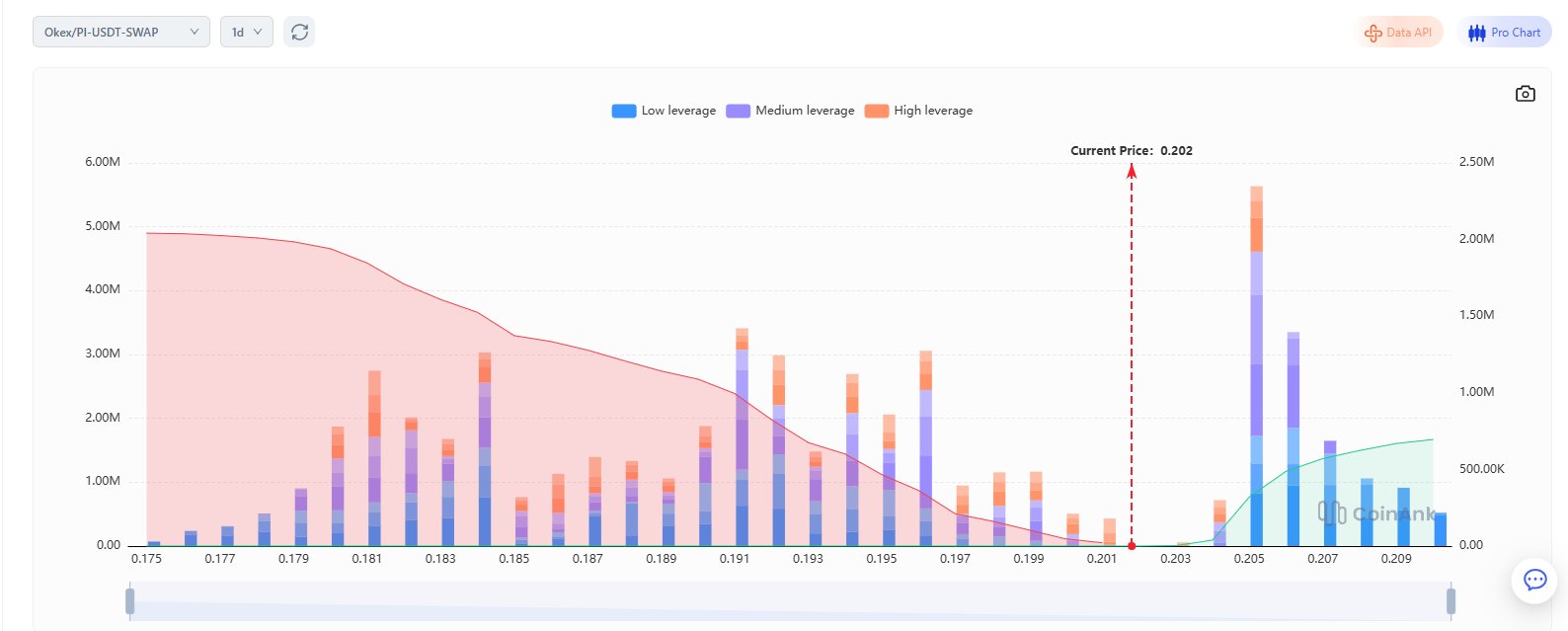Click the tallest bar at 0.205

point(1256,365)
